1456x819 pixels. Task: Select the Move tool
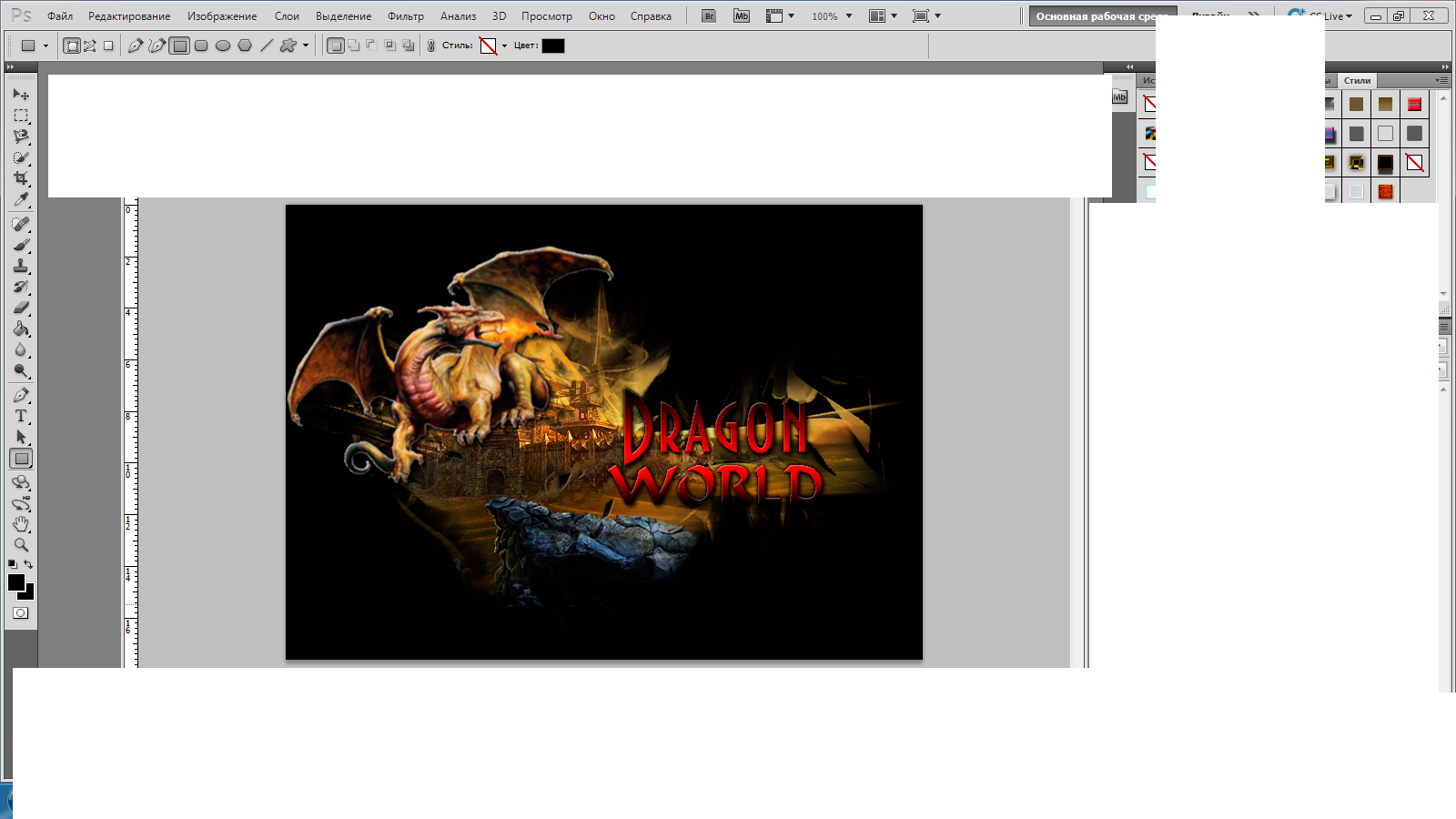[21, 94]
